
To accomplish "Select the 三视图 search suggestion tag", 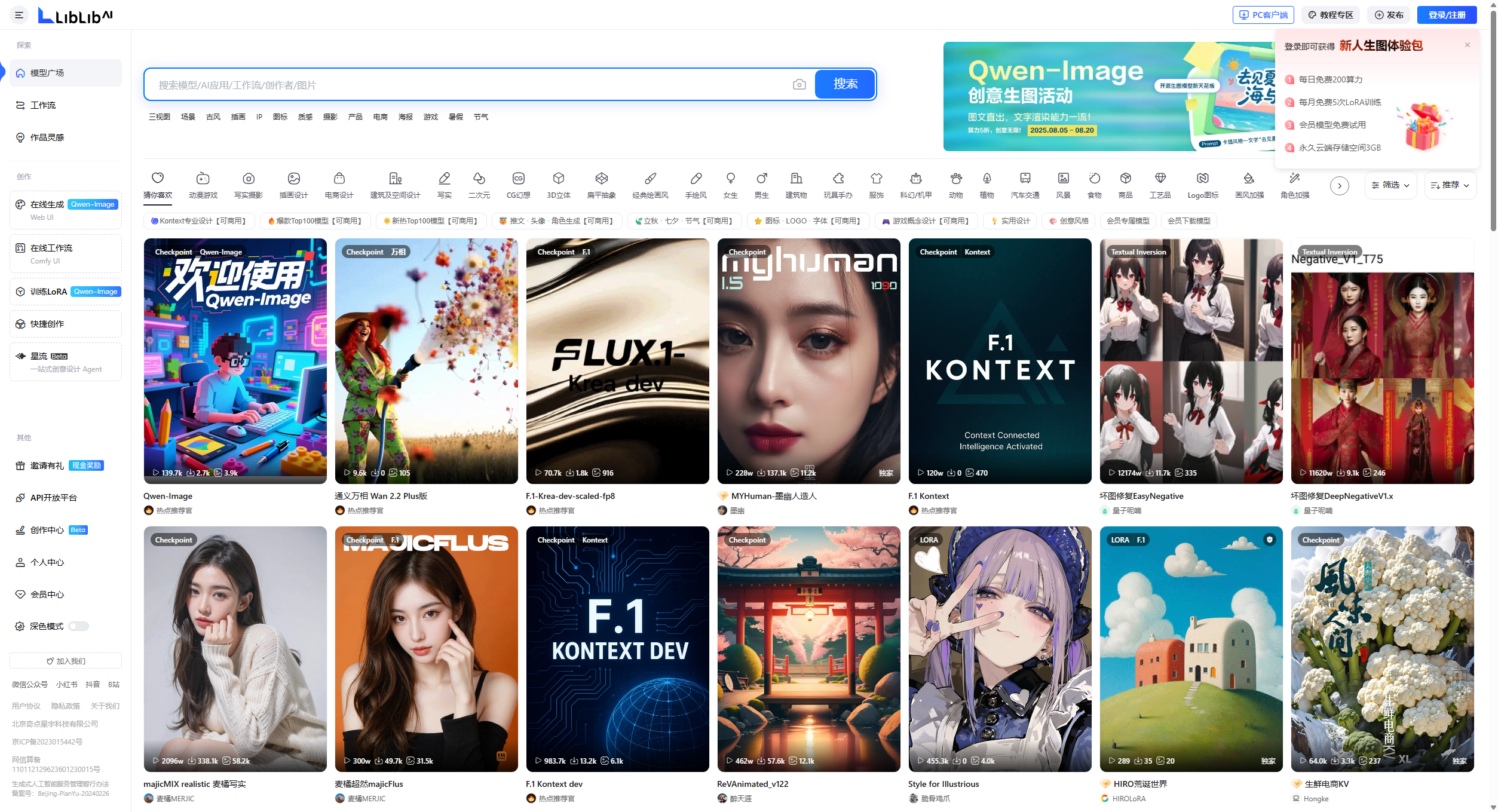I will coord(160,117).
